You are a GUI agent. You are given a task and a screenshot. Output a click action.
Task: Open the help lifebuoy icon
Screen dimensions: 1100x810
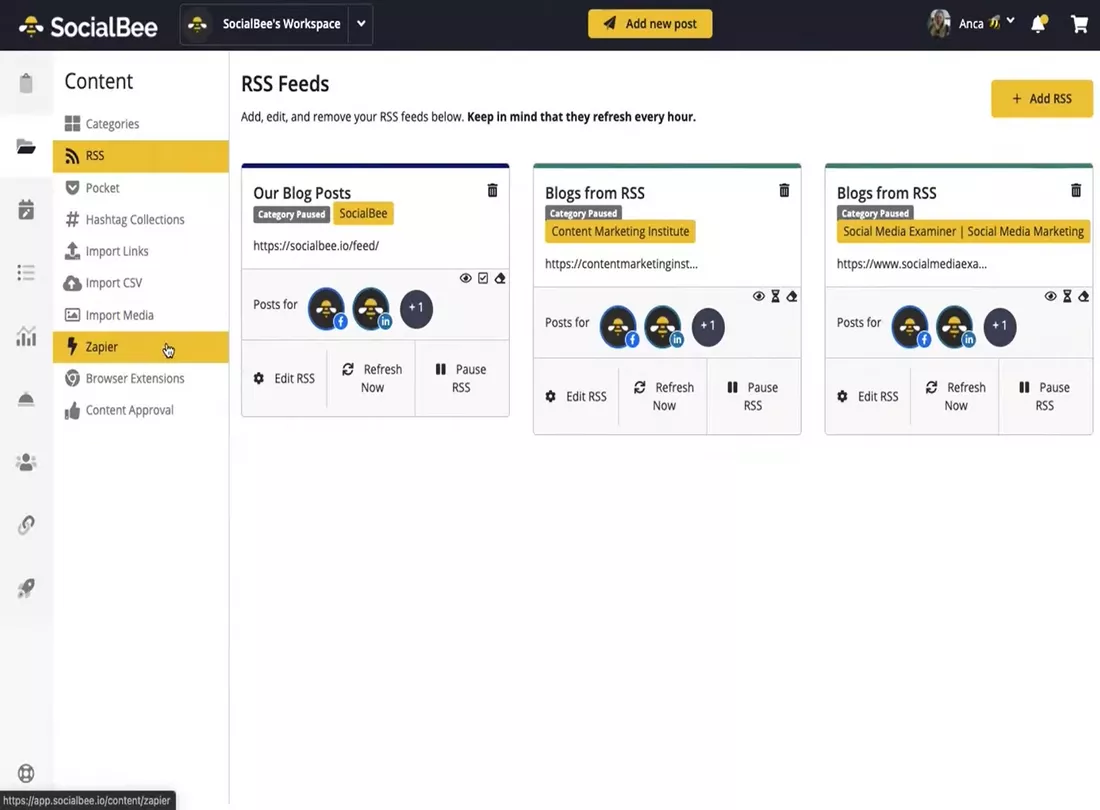tap(26, 773)
